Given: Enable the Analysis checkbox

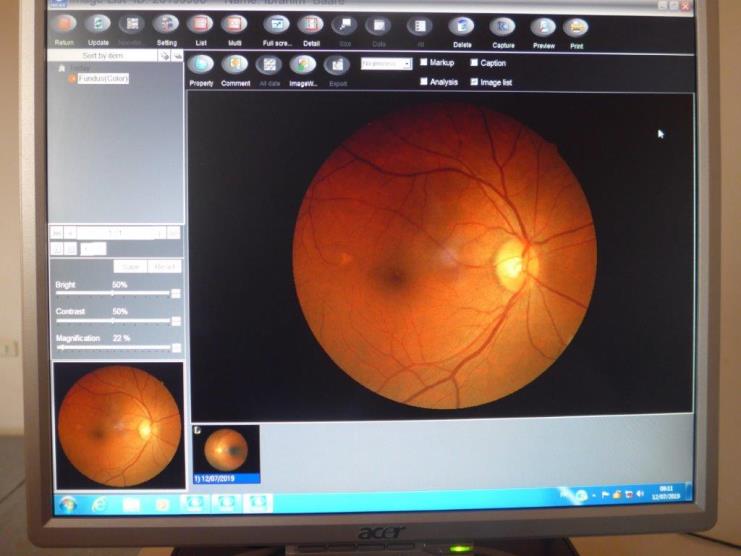Looking at the screenshot, I should click(424, 82).
